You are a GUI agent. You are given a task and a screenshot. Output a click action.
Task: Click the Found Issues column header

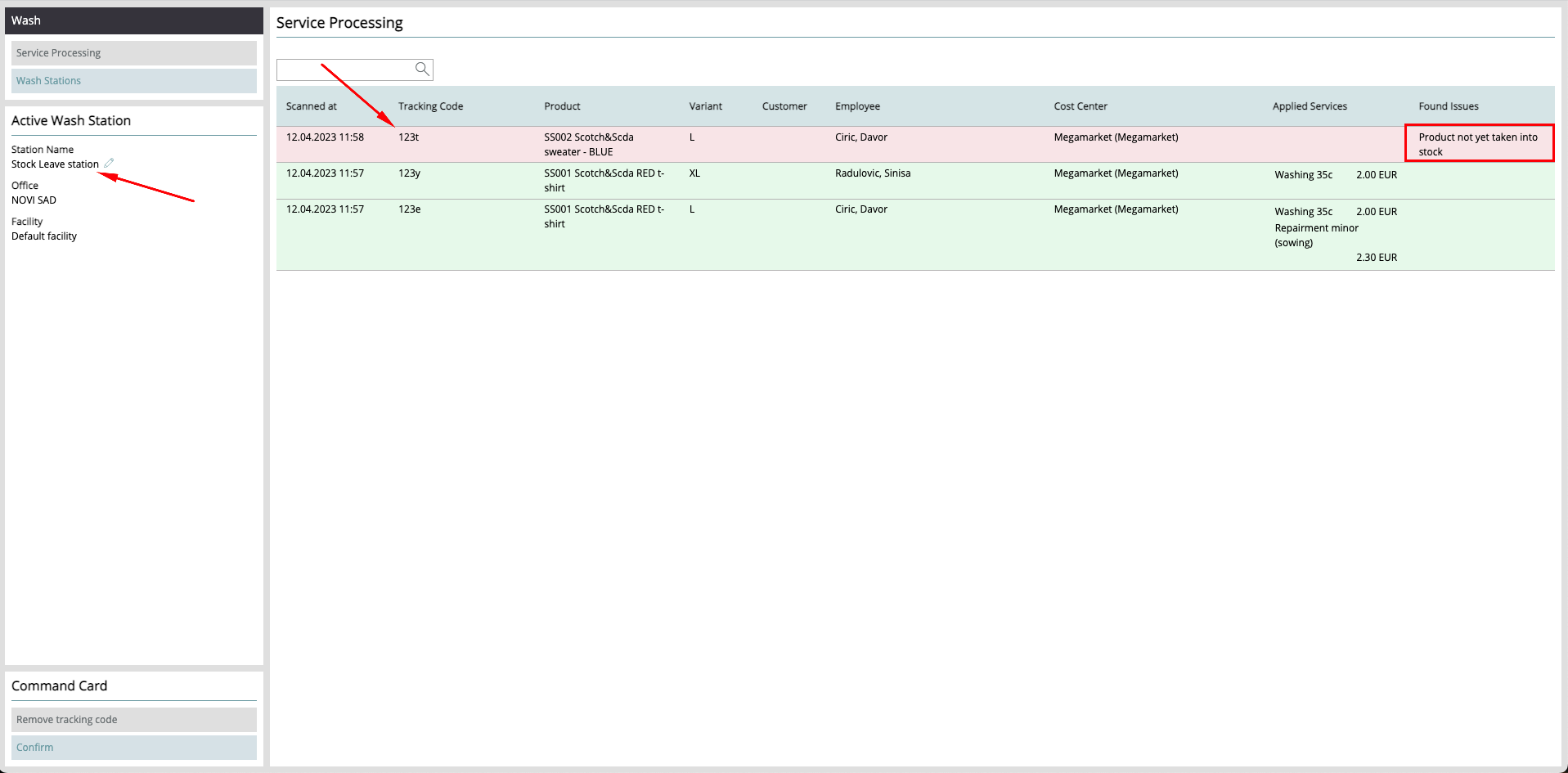click(x=1448, y=106)
